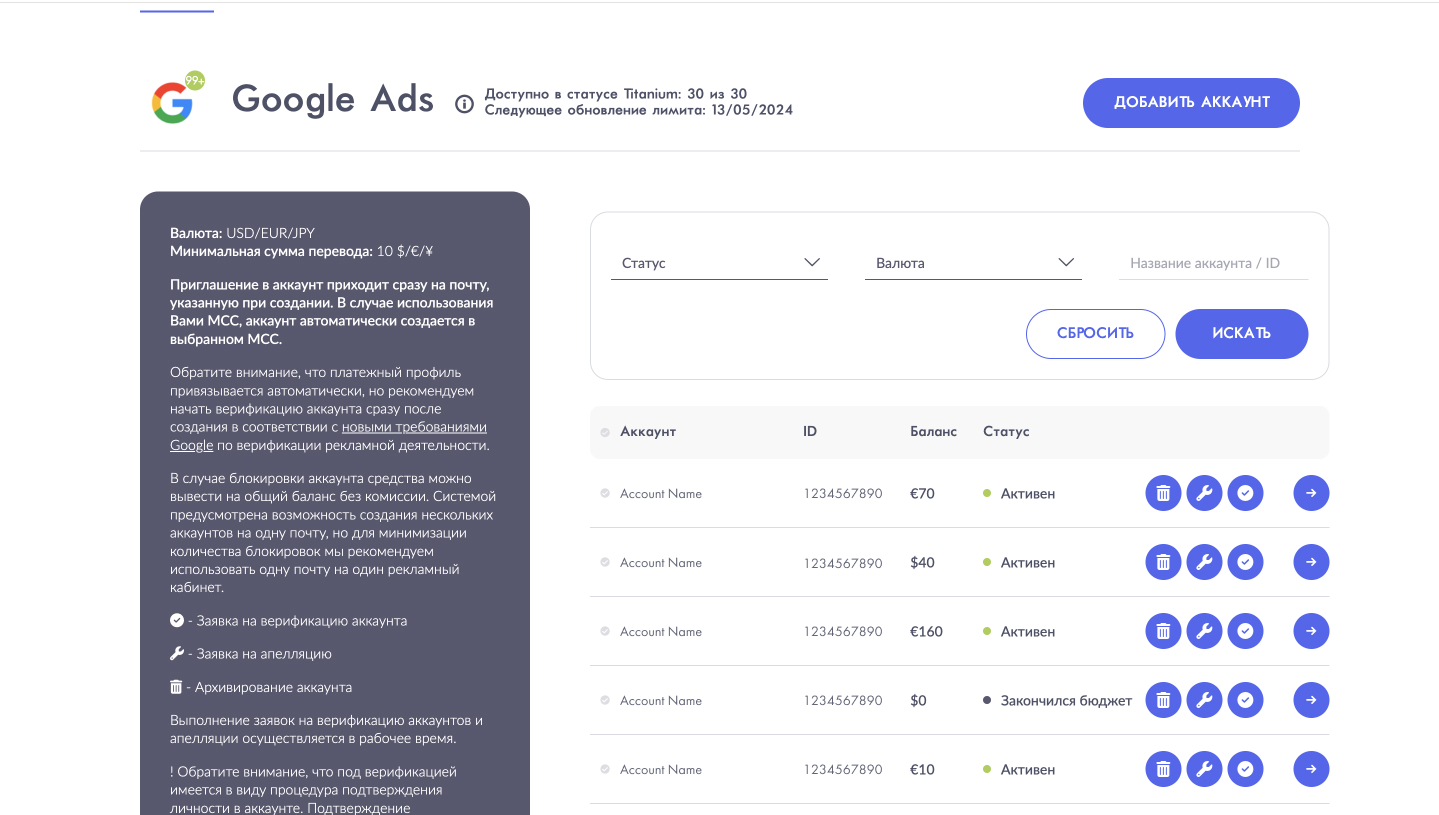Request appeal (wrench) for $40 account
This screenshot has height=815, width=1439.
pyautogui.click(x=1204, y=562)
